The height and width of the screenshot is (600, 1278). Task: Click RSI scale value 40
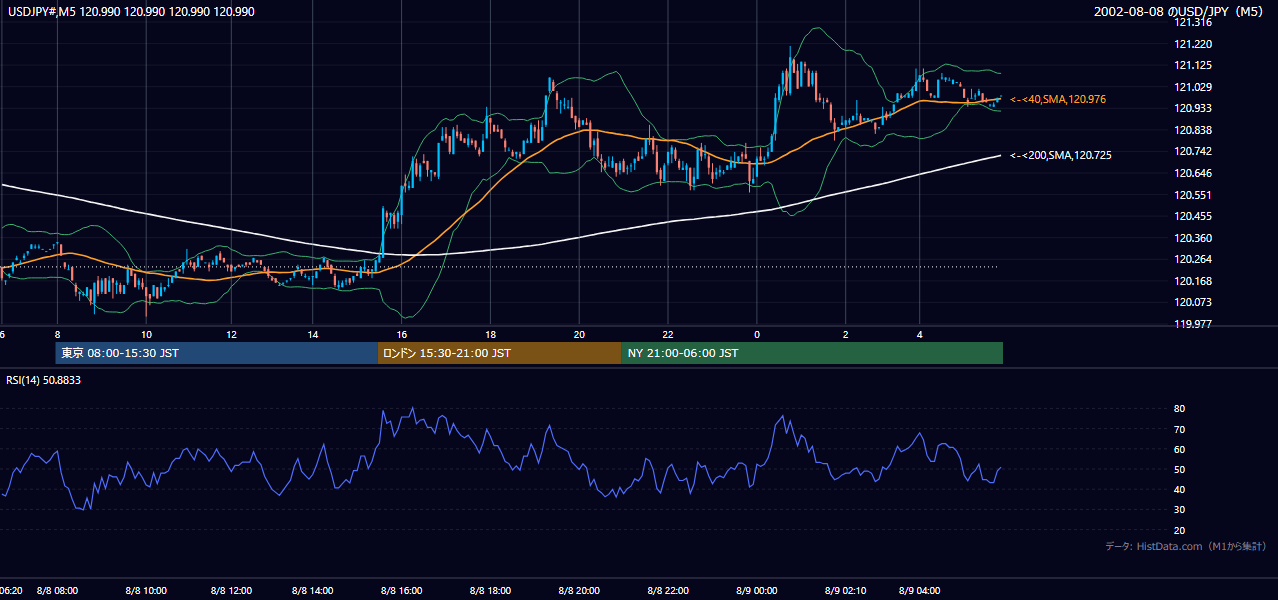(x=1179, y=489)
